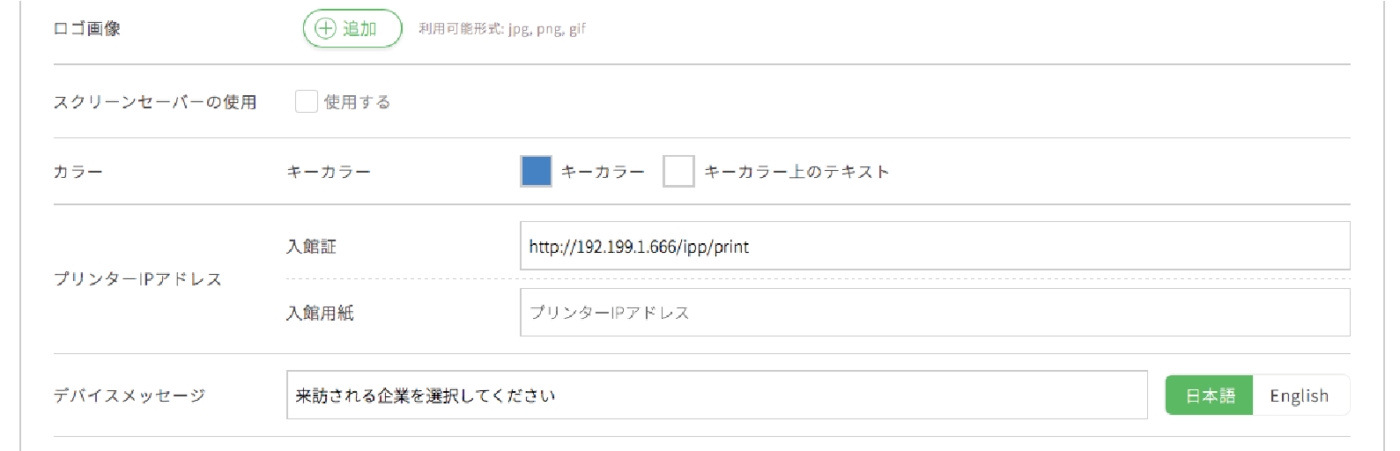Switch to the 日本語 language tab

[x=1210, y=395]
